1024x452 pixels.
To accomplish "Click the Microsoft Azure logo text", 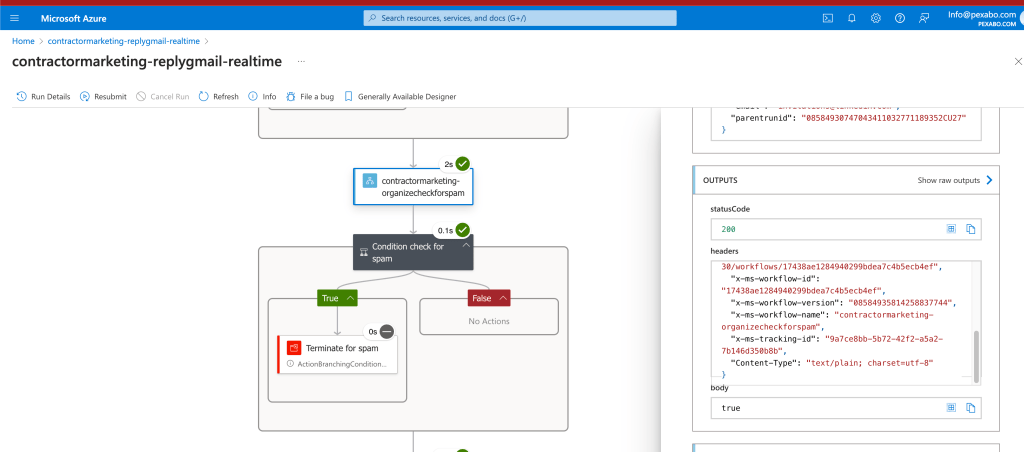I will pos(74,18).
